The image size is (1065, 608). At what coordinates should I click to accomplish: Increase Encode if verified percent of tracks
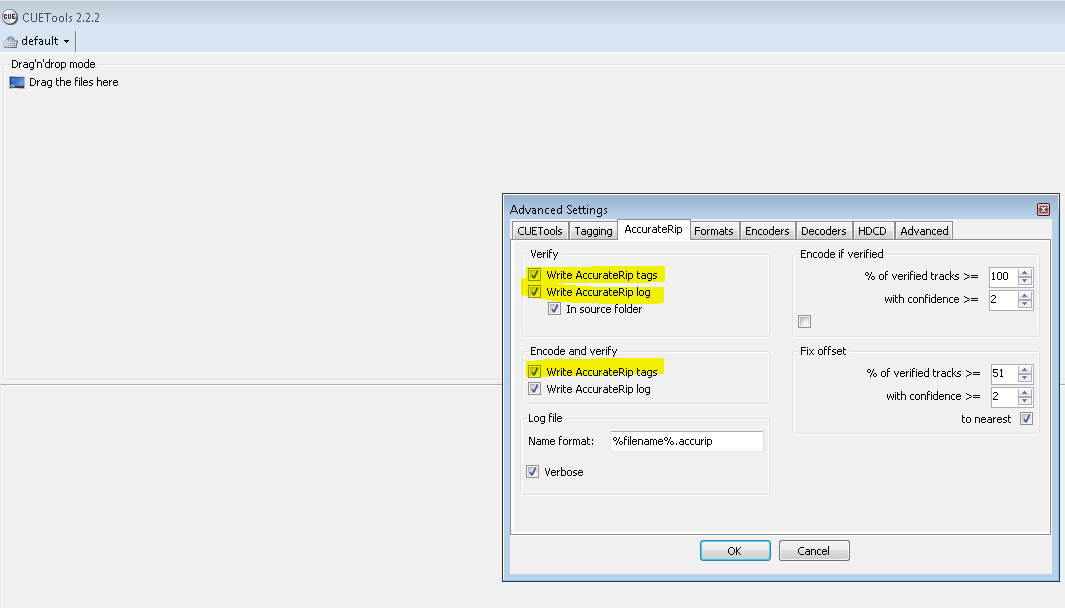pyautogui.click(x=1025, y=272)
